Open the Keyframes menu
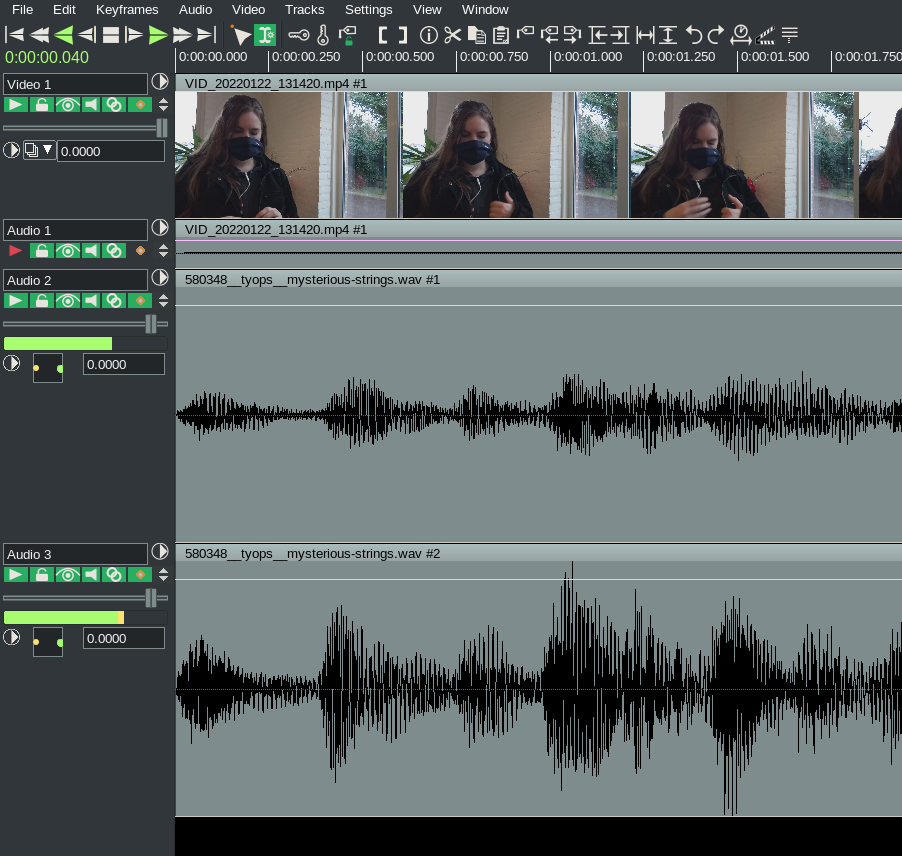902x856 pixels. 127,9
